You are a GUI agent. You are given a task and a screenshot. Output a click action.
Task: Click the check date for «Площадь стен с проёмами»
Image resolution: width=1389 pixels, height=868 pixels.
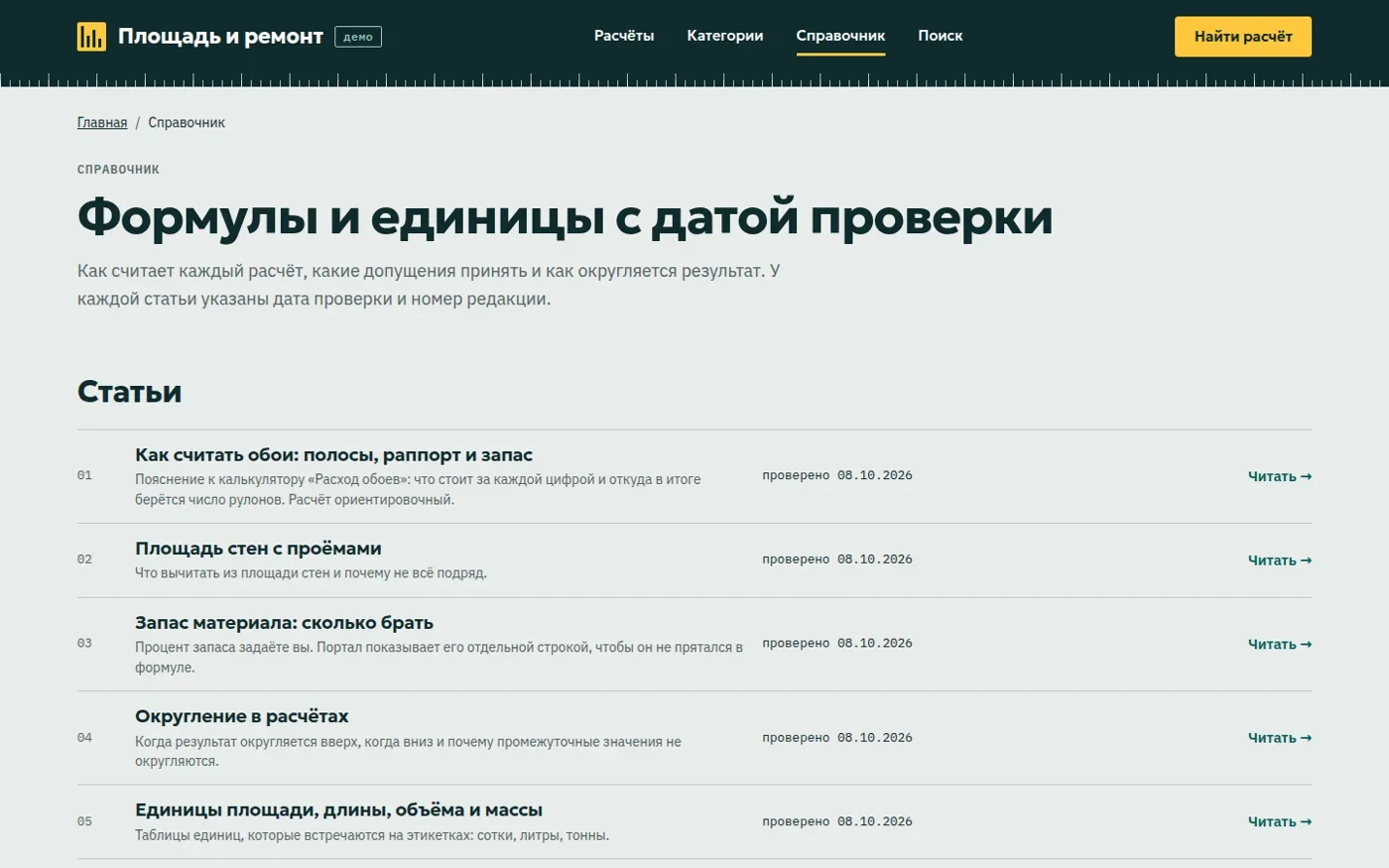pyautogui.click(x=837, y=560)
